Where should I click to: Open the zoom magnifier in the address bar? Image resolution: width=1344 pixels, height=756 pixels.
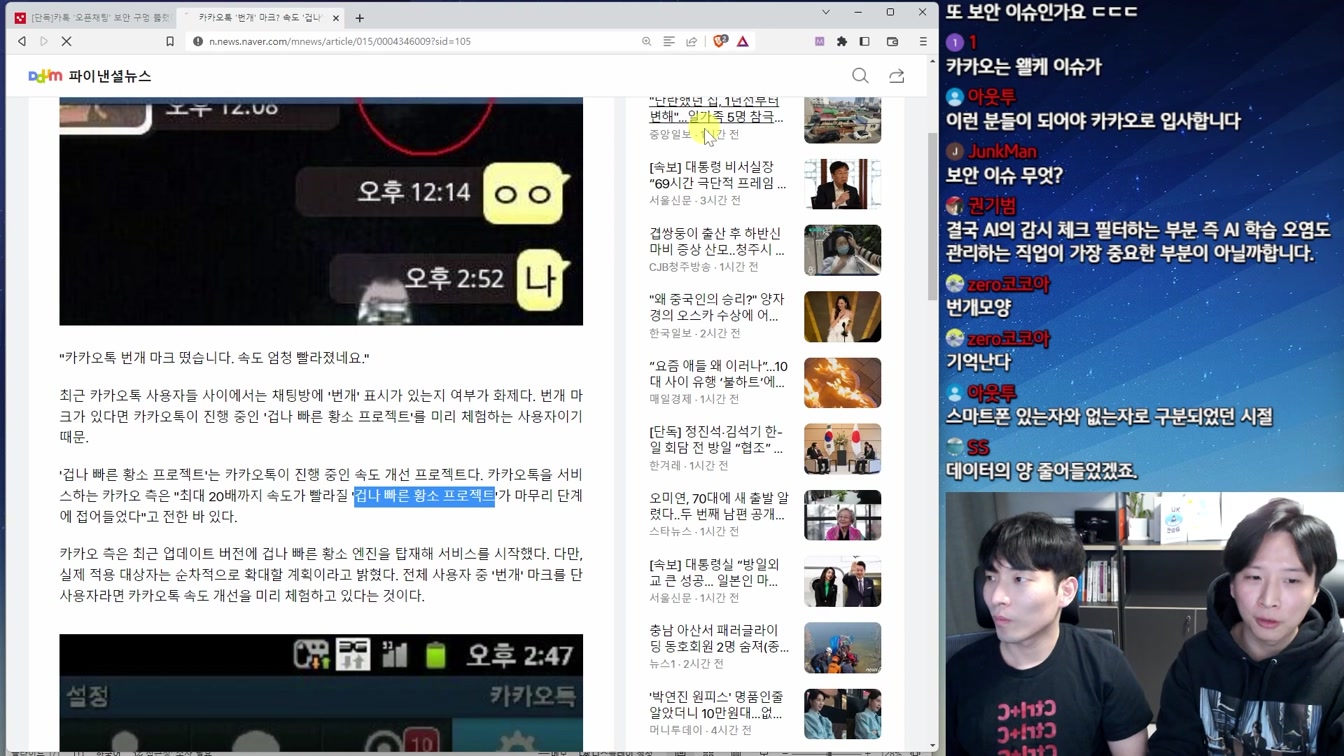[647, 42]
